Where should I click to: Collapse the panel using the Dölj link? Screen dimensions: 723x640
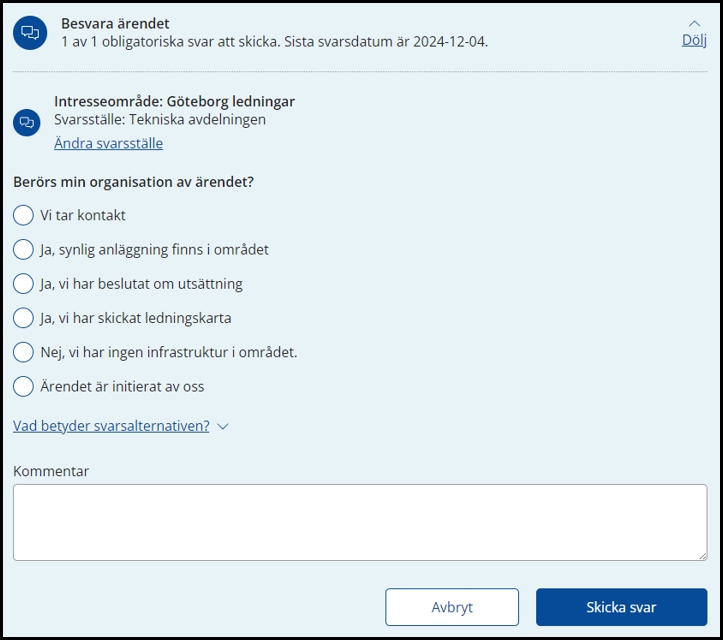pyautogui.click(x=694, y=41)
